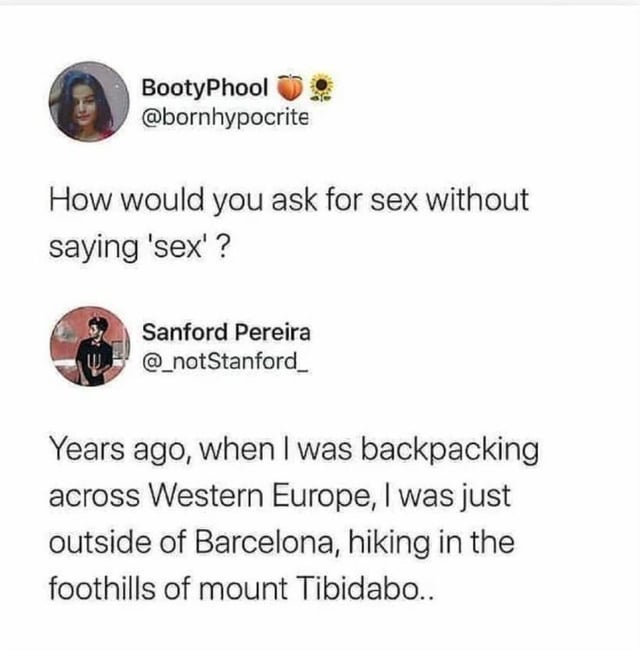Click the line 'foothills of mount Tibidabo..'
Viewport: 640px width, 650px height.
pyautogui.click(x=241, y=589)
